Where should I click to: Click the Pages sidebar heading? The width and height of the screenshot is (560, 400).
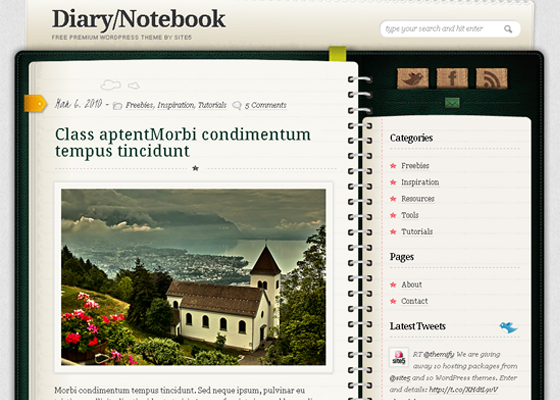(402, 257)
